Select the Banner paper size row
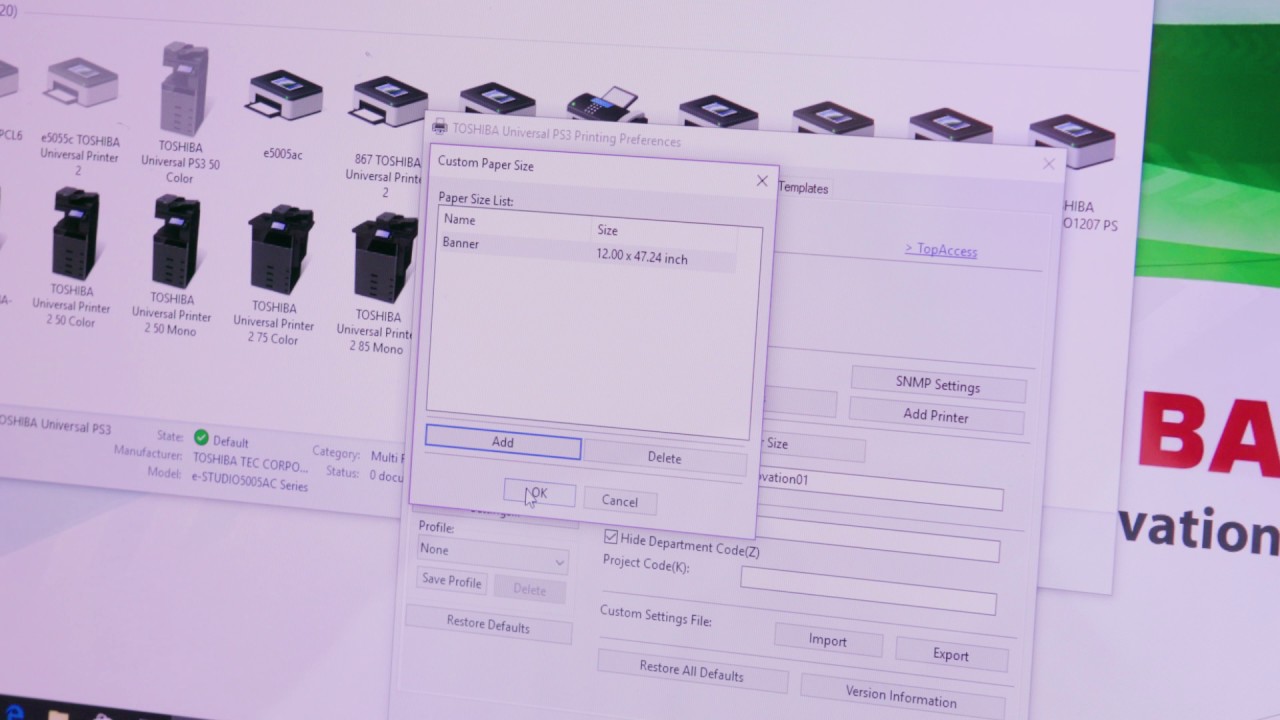This screenshot has height=720, width=1280. click(x=588, y=251)
